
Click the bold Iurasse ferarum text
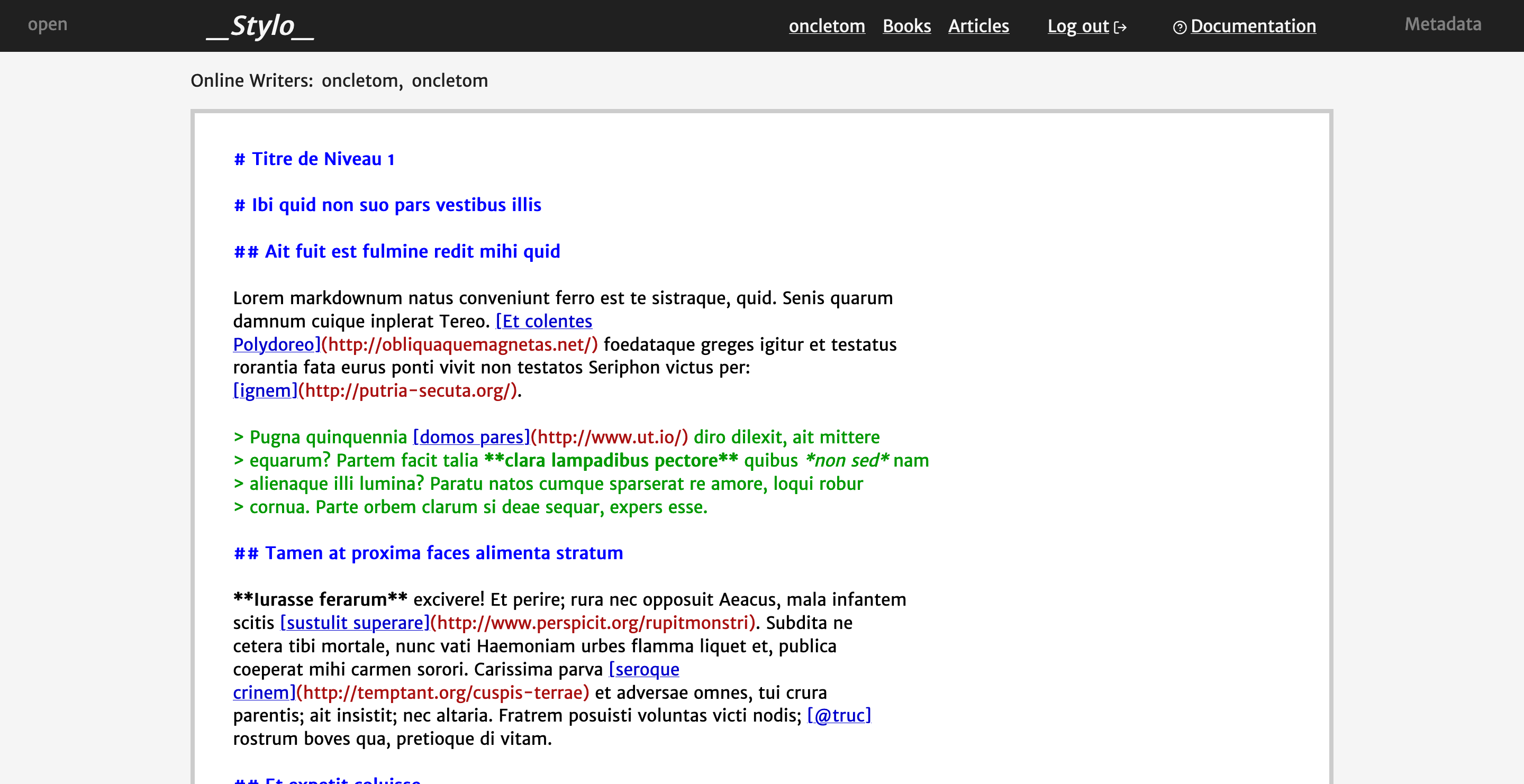click(x=320, y=599)
